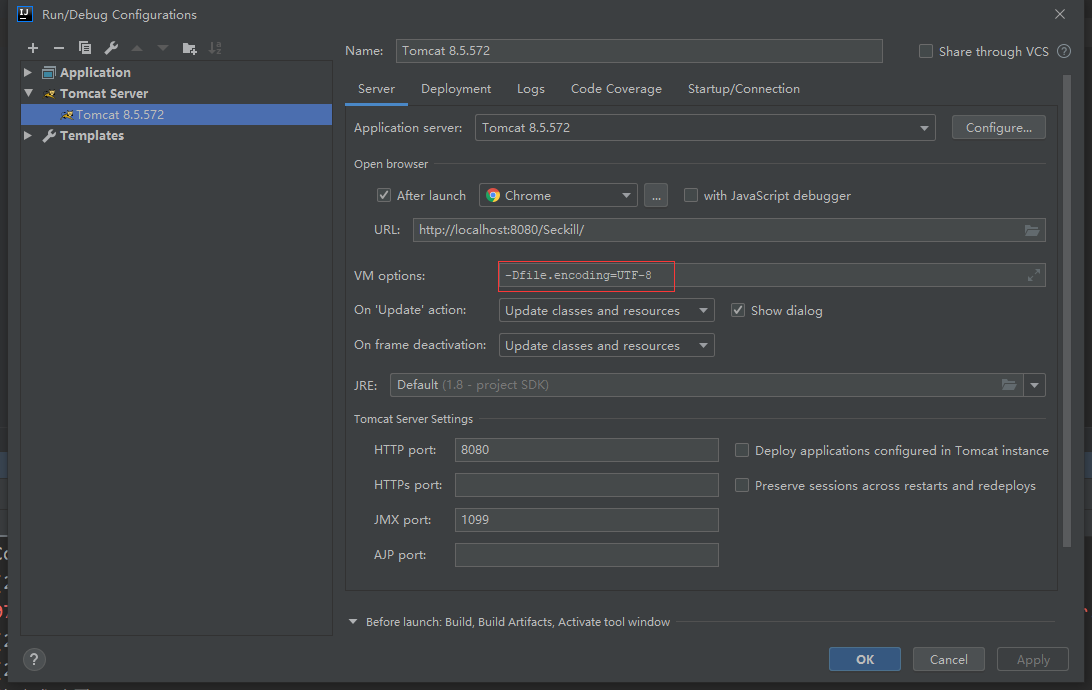
Task: Click the Apply button
Action: (1033, 659)
